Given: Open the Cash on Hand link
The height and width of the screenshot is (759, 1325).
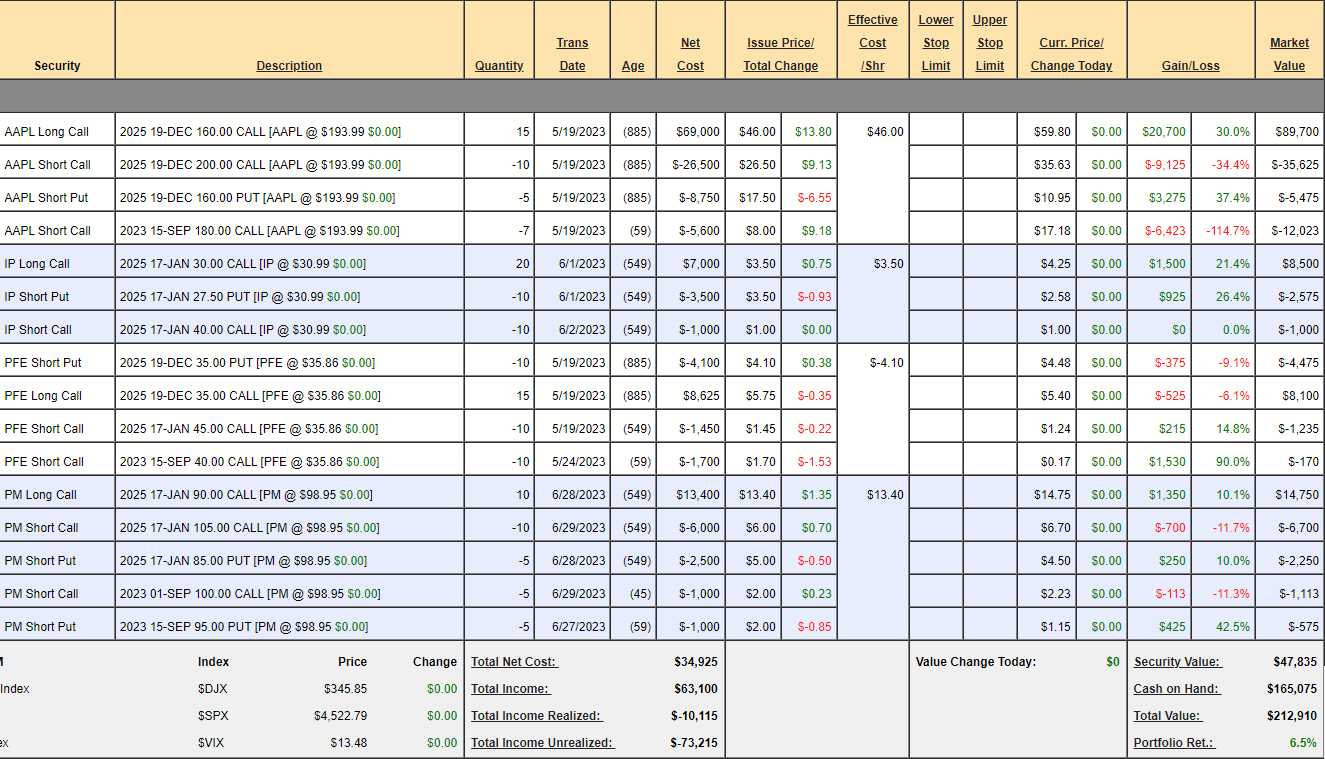Looking at the screenshot, I should [x=1177, y=689].
